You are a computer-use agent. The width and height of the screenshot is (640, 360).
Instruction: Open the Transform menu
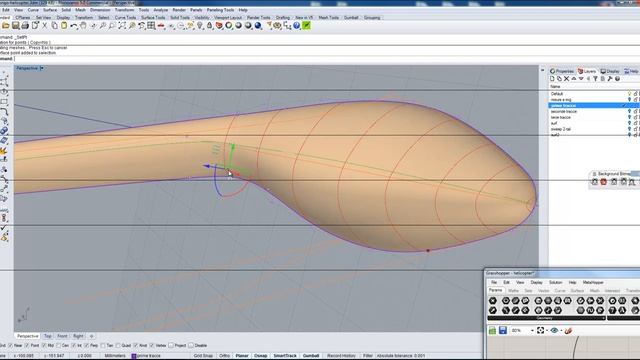click(124, 10)
